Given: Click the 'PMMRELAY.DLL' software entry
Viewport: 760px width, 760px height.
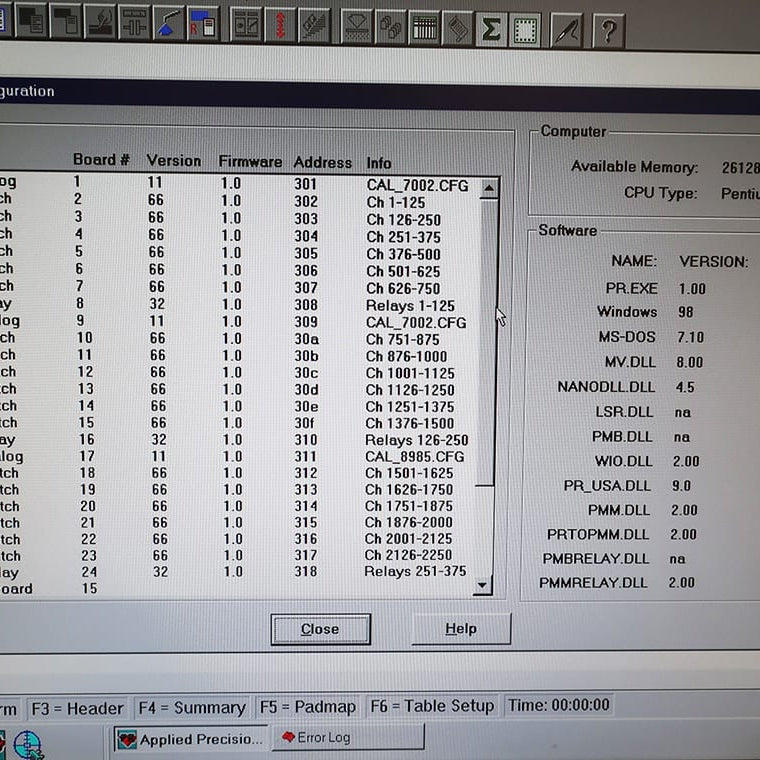Looking at the screenshot, I should 593,582.
